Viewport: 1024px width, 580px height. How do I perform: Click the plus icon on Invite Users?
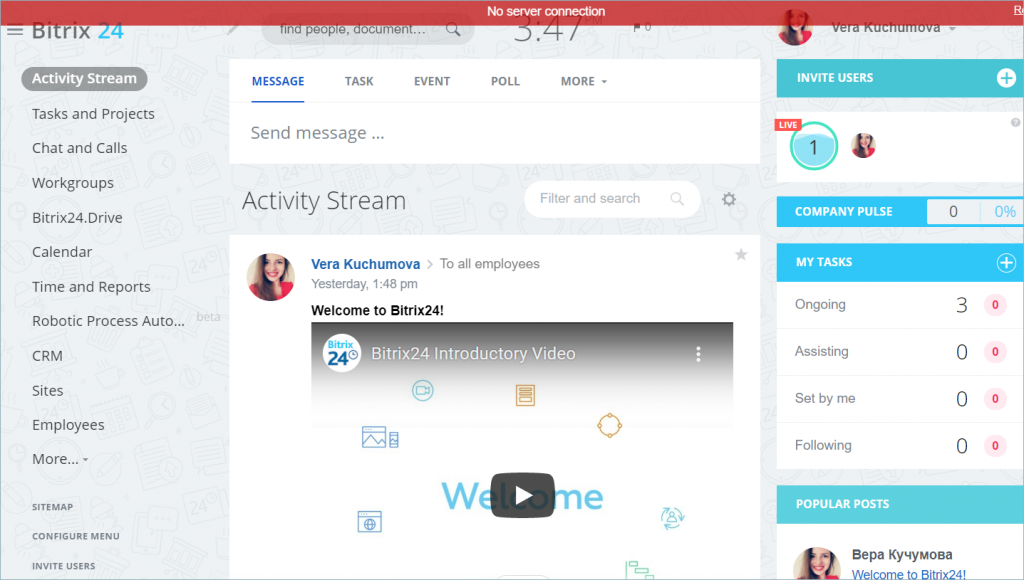coord(1006,78)
